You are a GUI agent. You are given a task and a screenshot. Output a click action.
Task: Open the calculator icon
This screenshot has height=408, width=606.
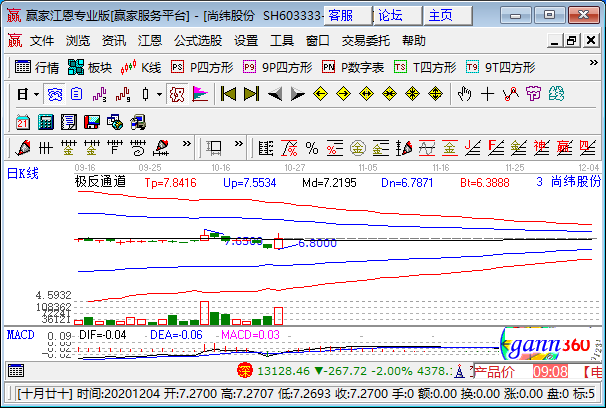[46, 122]
